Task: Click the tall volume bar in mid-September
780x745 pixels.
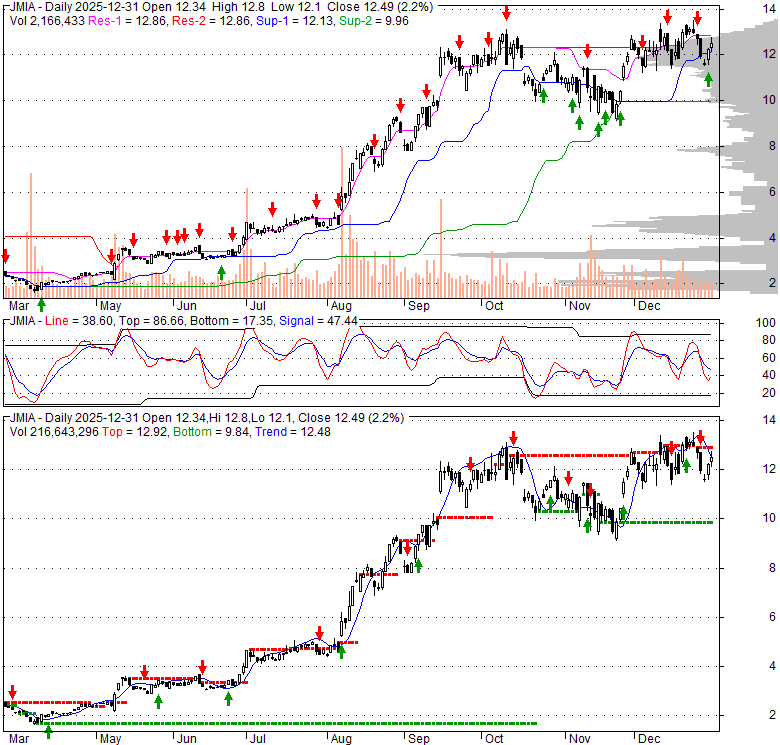Action: [x=441, y=248]
